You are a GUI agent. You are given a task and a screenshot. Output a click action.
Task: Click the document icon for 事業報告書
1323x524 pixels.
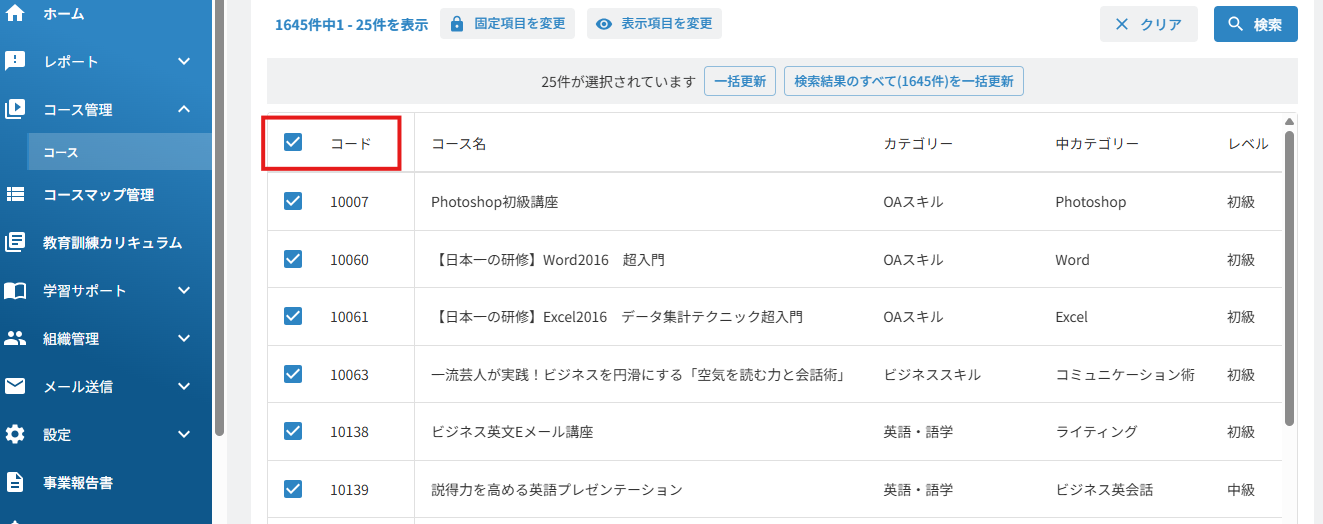point(15,482)
